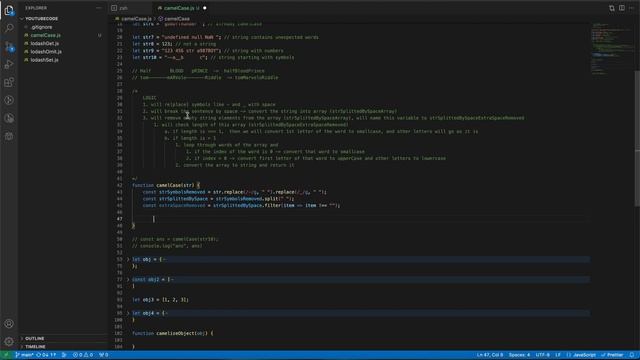Open the notifications bell in status bar
This screenshot has width=640, height=360.
(x=632, y=355)
